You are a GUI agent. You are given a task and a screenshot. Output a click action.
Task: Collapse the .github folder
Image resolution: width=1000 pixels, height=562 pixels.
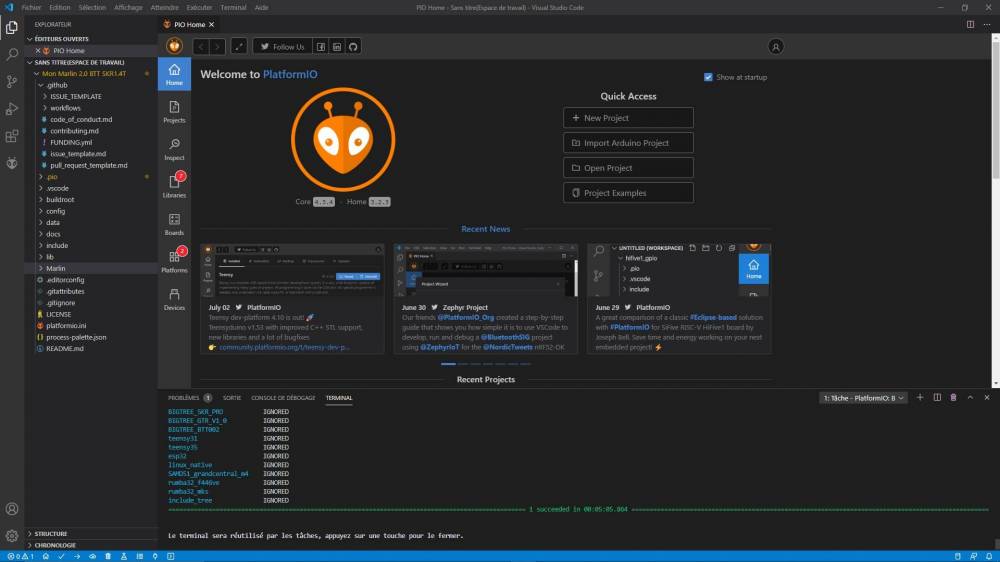pos(55,85)
